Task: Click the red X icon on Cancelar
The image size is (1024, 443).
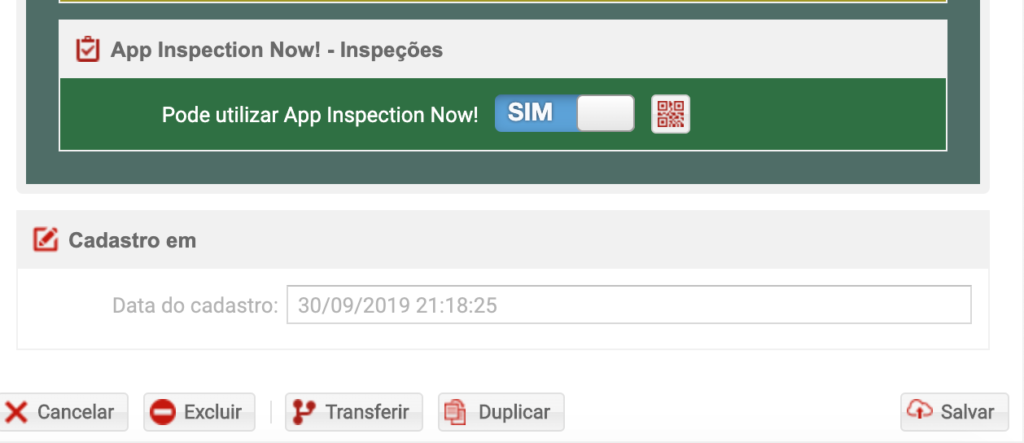Action: pyautogui.click(x=16, y=412)
